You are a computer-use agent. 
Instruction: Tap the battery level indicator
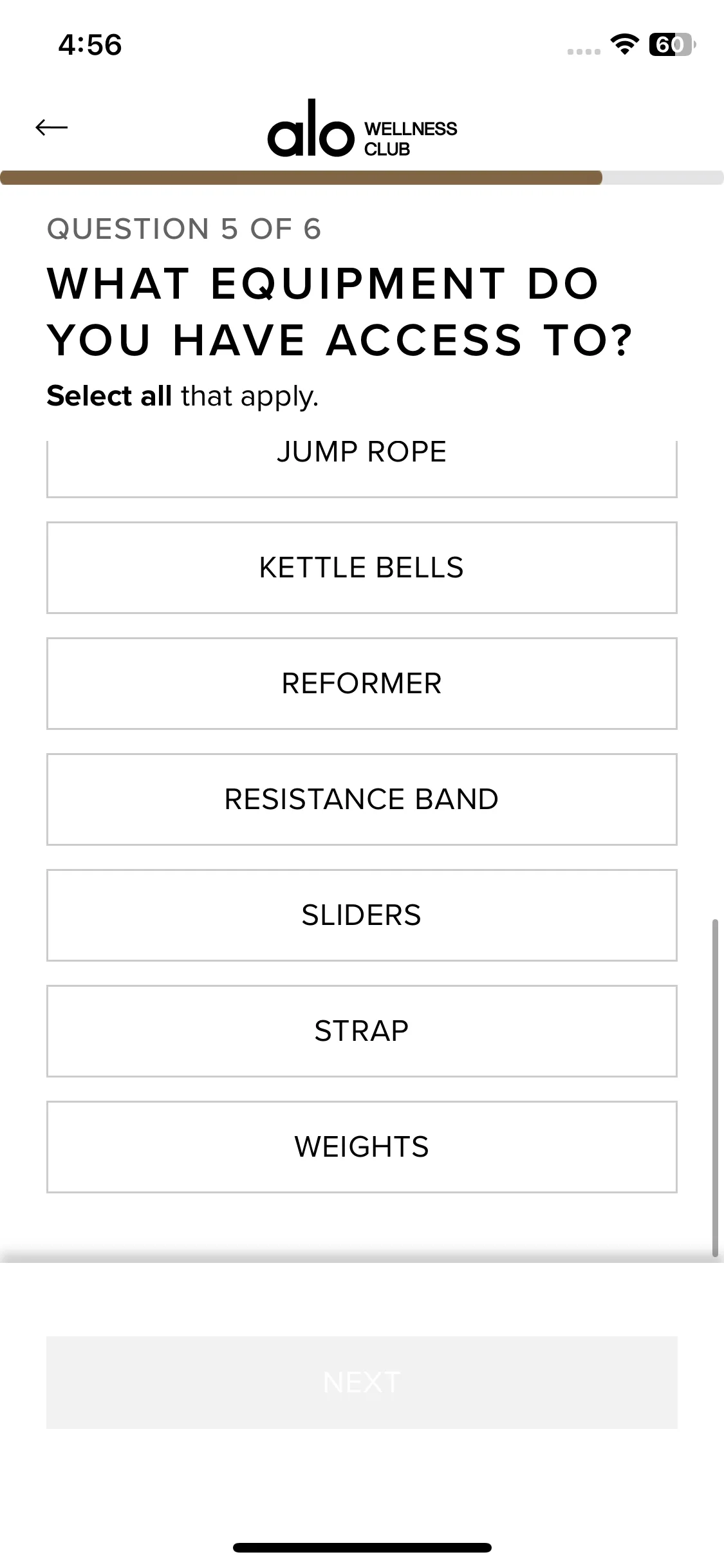tap(671, 44)
